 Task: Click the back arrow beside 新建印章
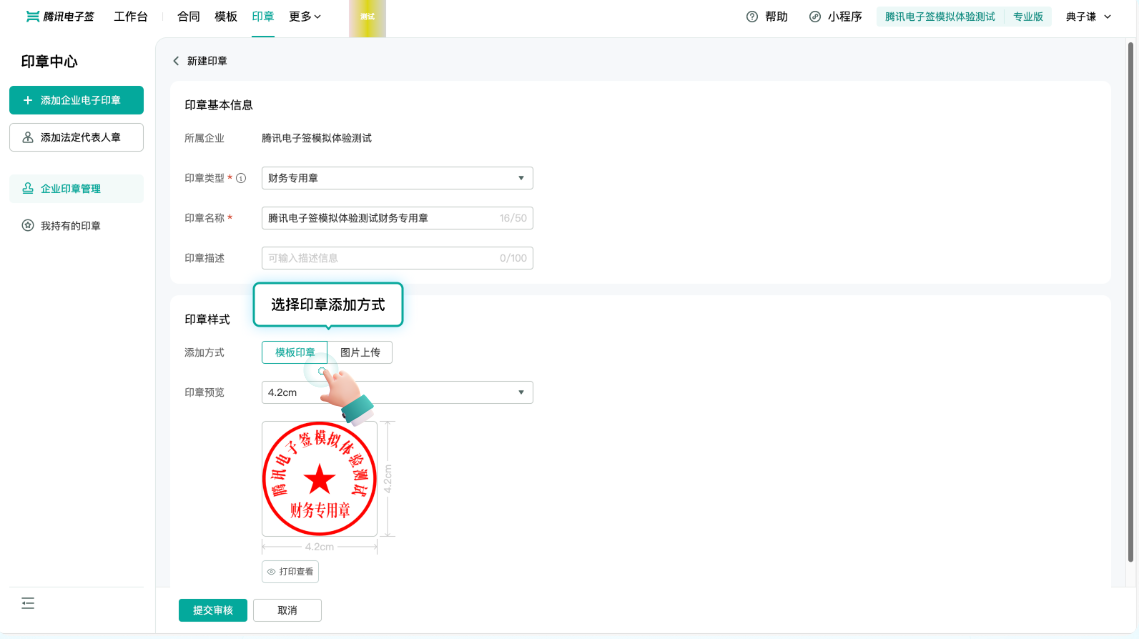pyautogui.click(x=176, y=60)
